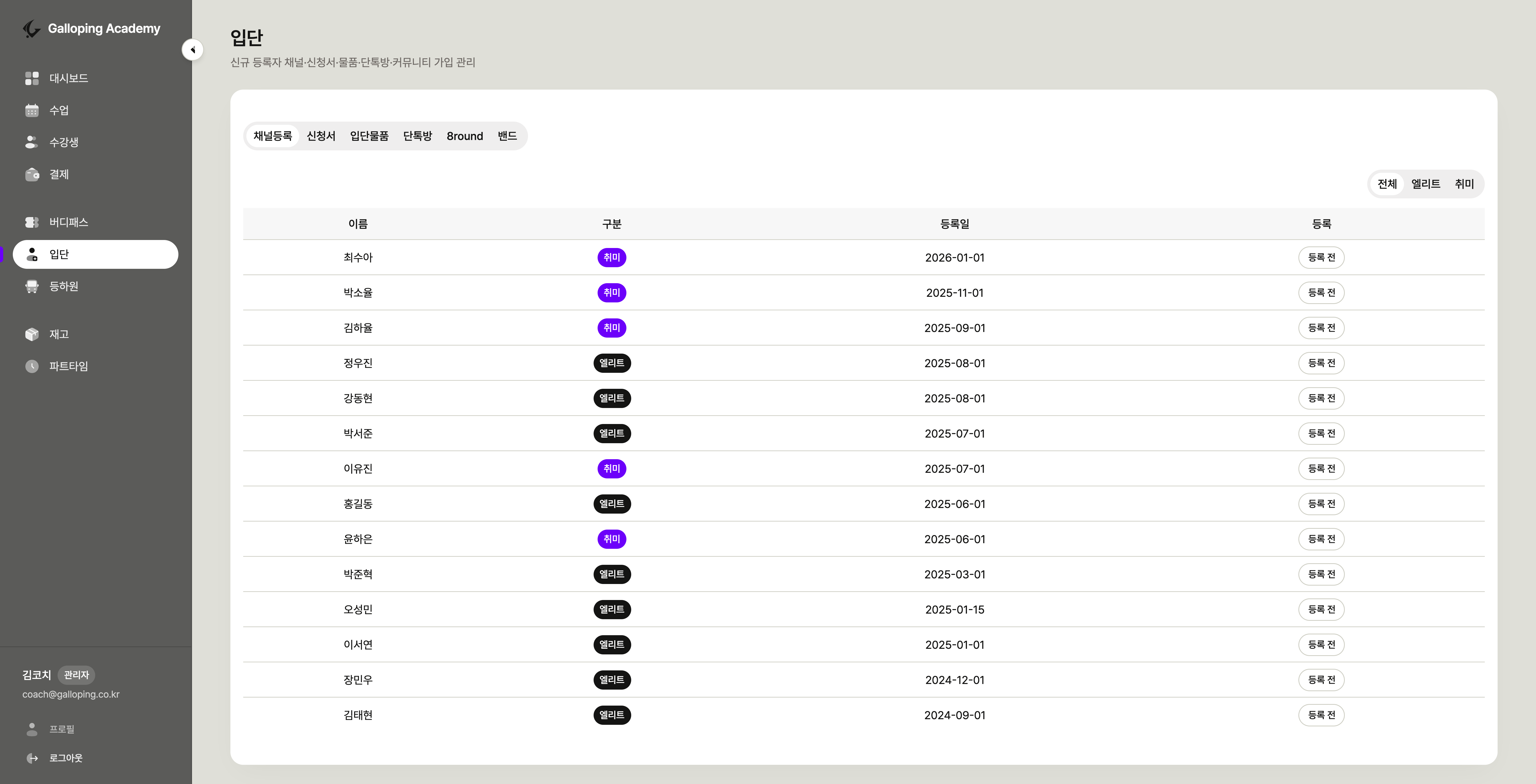Click the name 김태현
Viewport: 1536px width, 784px height.
coord(358,715)
